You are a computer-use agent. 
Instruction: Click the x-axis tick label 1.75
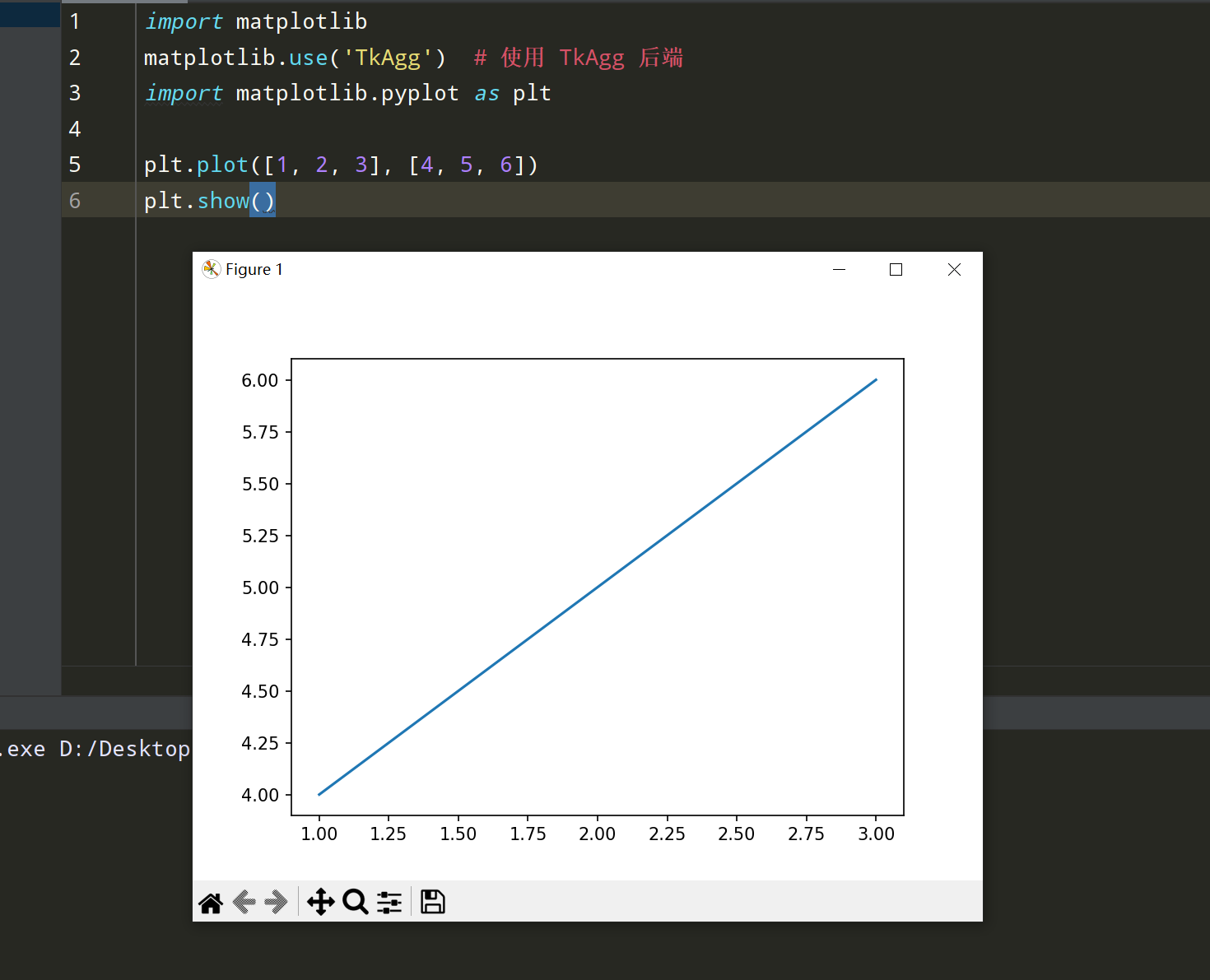coord(528,834)
